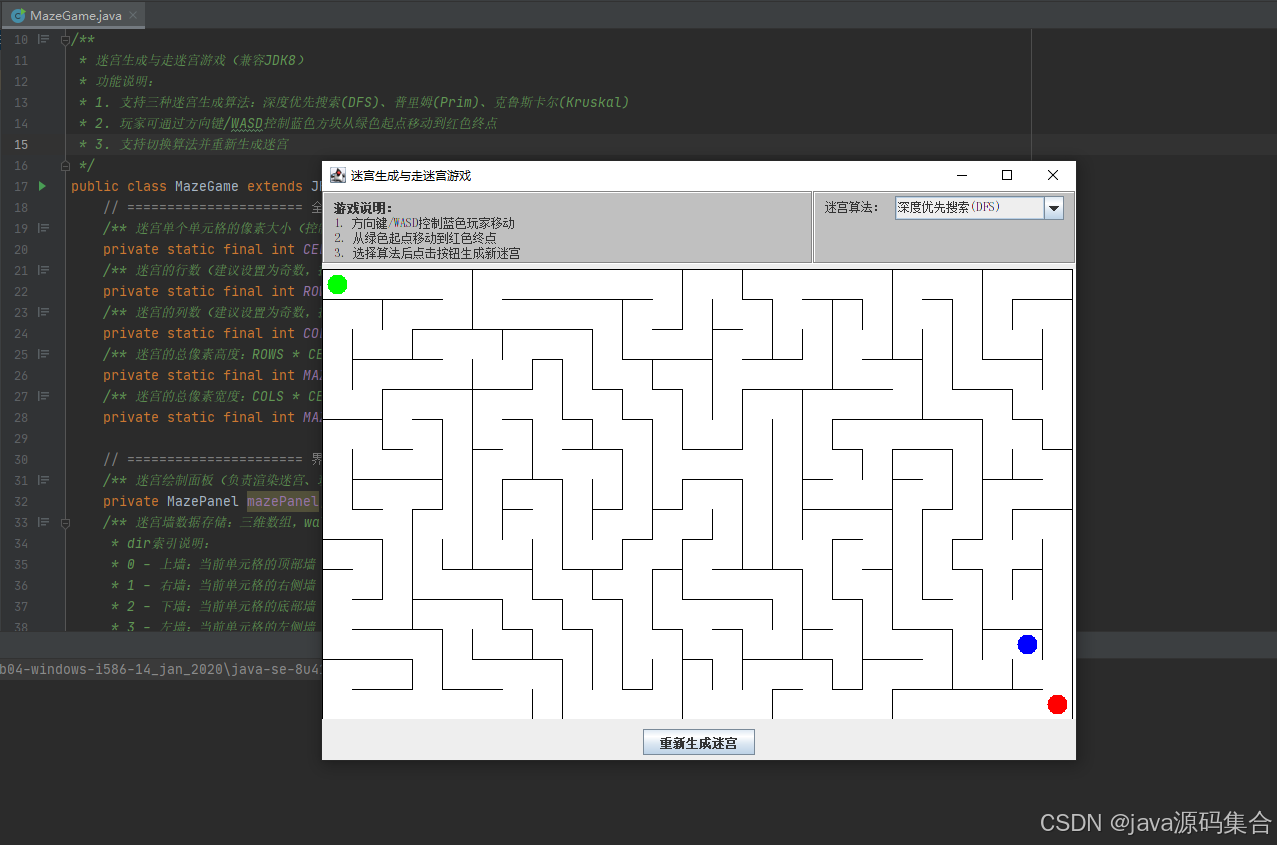This screenshot has width=1277, height=845.
Task: Collapse the Javadoc block starting at line 10
Action: (x=65, y=40)
